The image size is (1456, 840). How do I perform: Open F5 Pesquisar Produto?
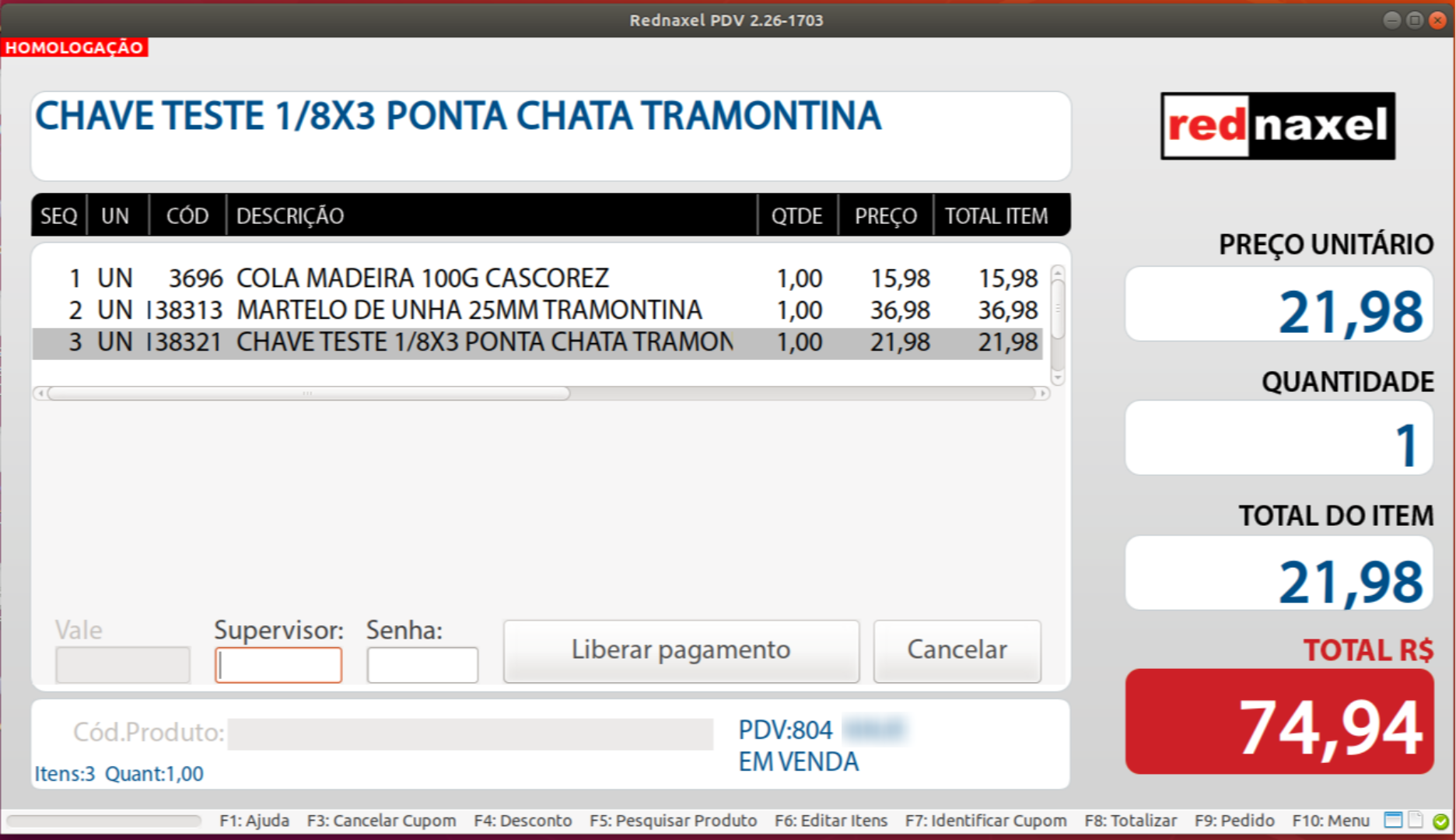click(x=674, y=821)
